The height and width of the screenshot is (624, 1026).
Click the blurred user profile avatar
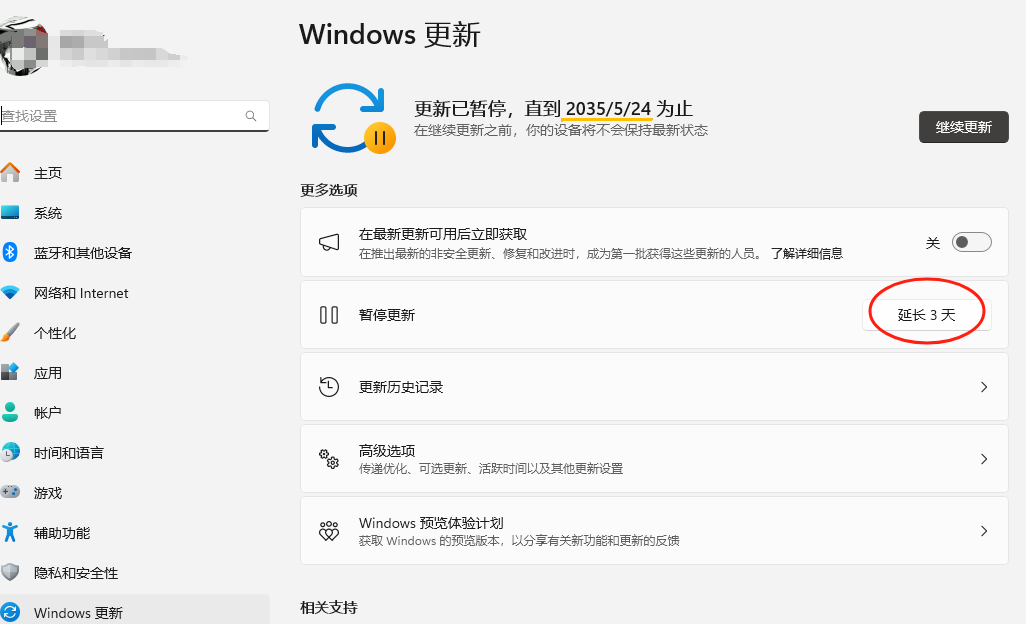click(24, 46)
